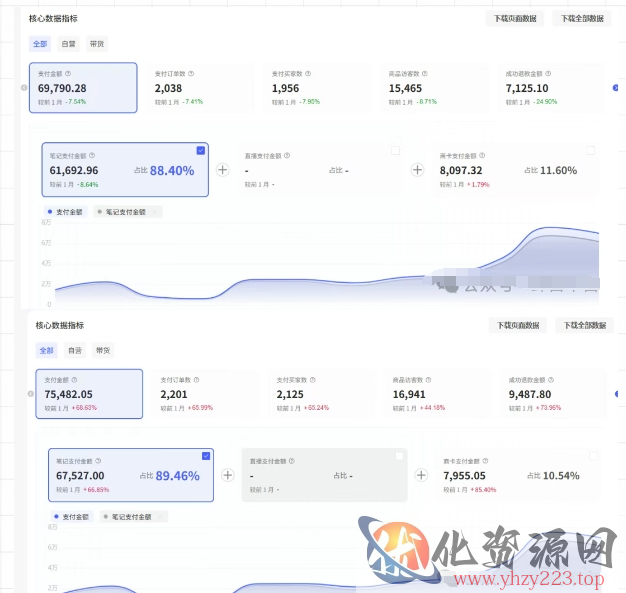The width and height of the screenshot is (626, 593).
Task: Click 下载全部数据 button in bottom panel
Action: (584, 325)
